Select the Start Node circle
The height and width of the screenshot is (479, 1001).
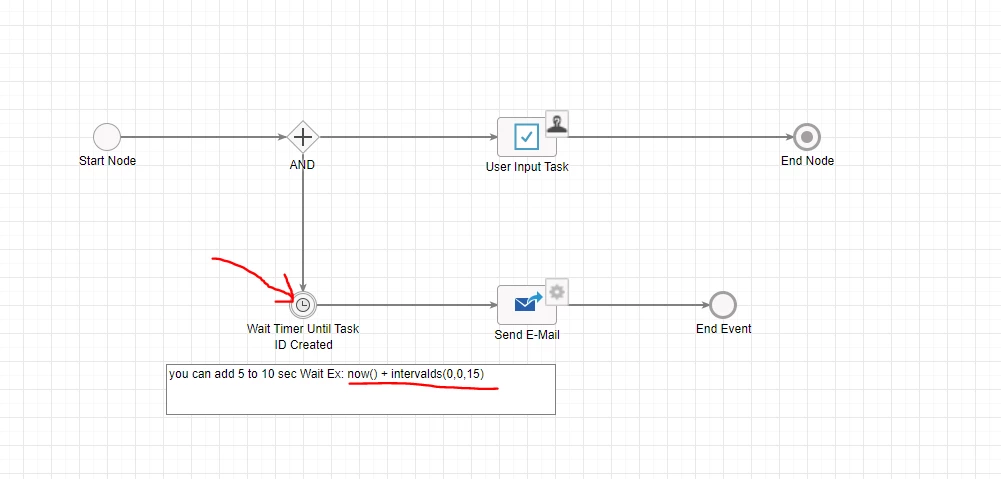[107, 137]
